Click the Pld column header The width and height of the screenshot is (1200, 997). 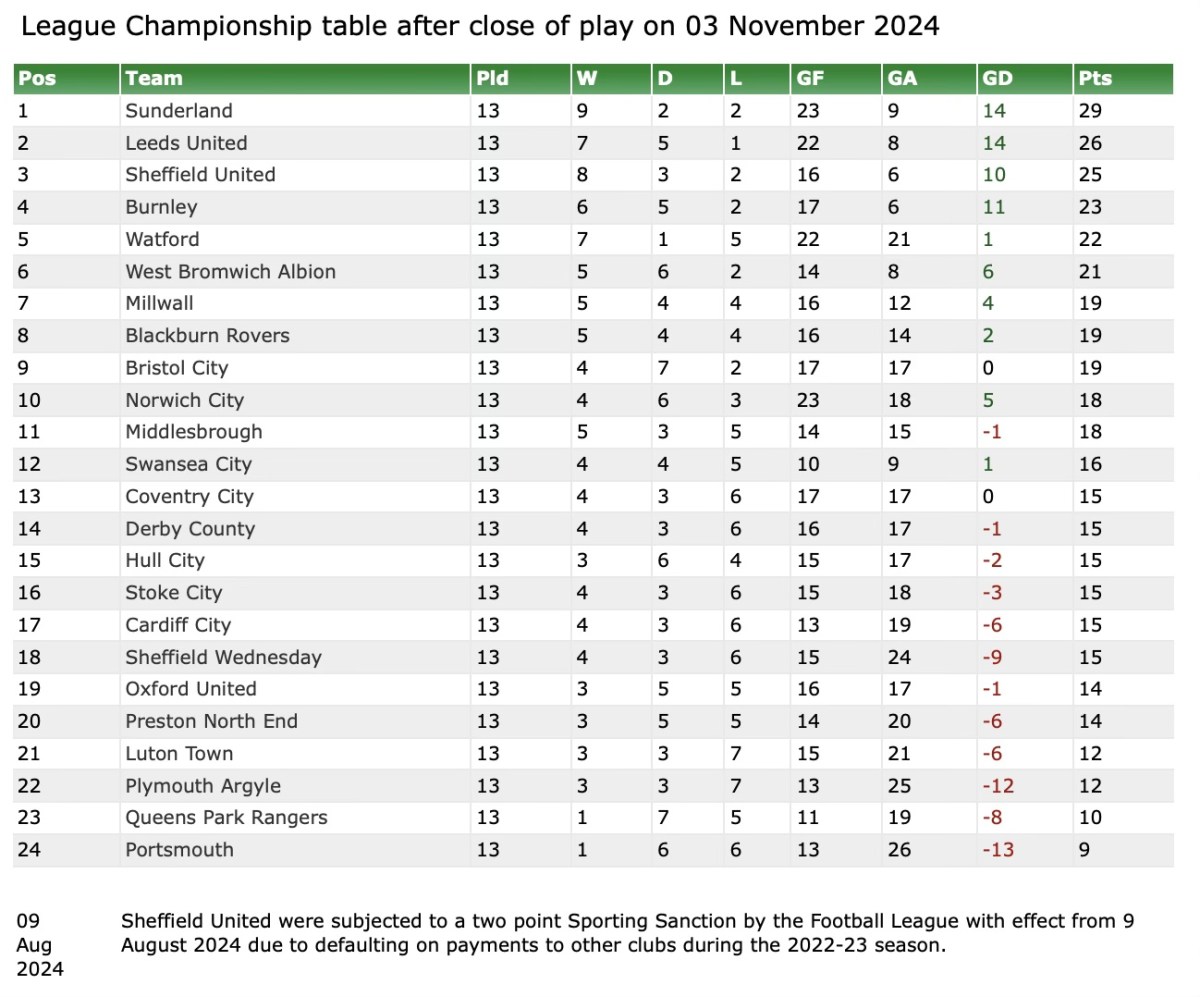pos(492,78)
